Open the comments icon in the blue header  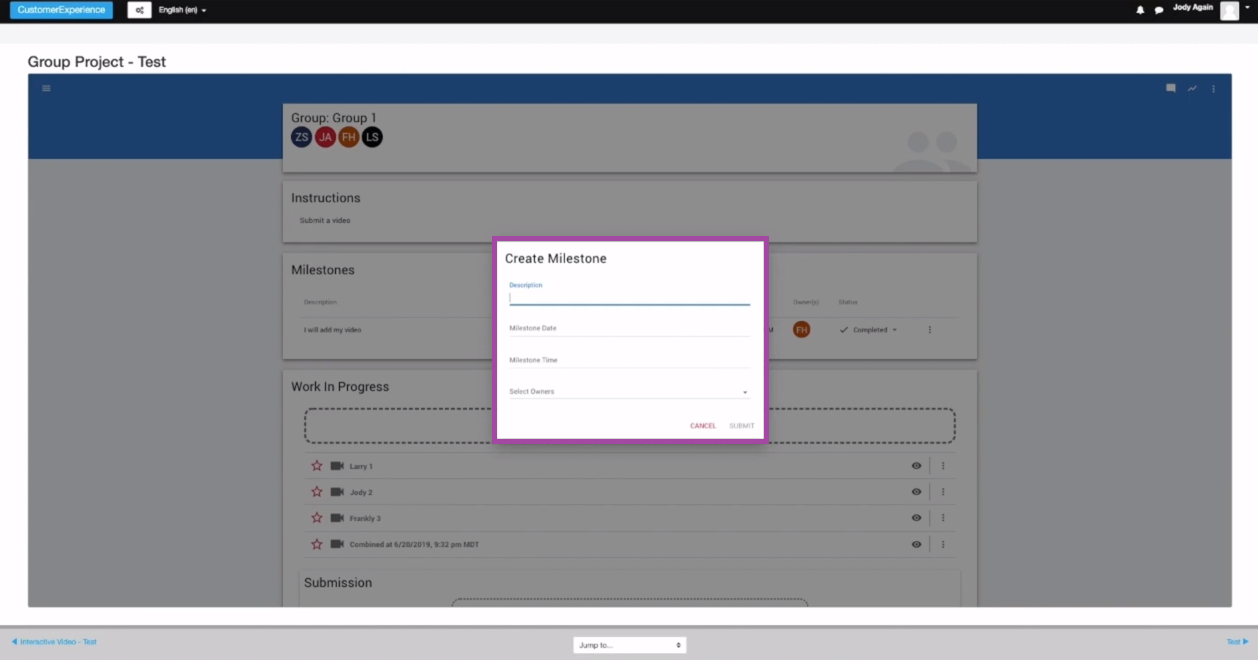click(1171, 88)
